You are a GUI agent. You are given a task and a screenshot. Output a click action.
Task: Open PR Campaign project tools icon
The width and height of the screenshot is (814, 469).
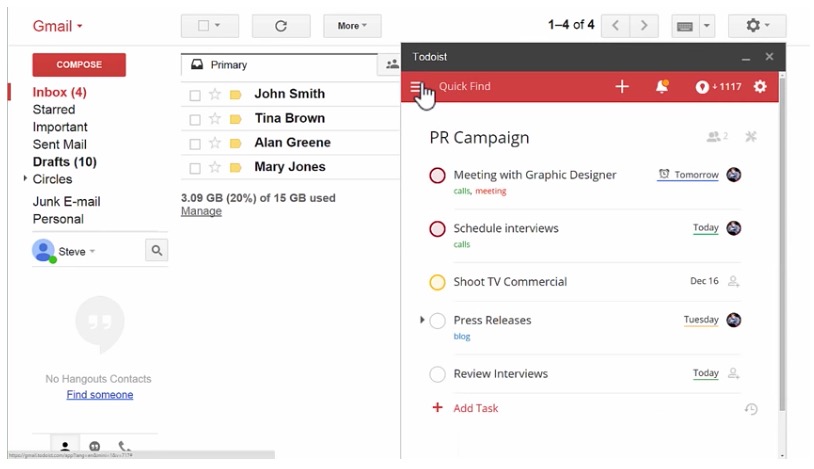(x=751, y=137)
